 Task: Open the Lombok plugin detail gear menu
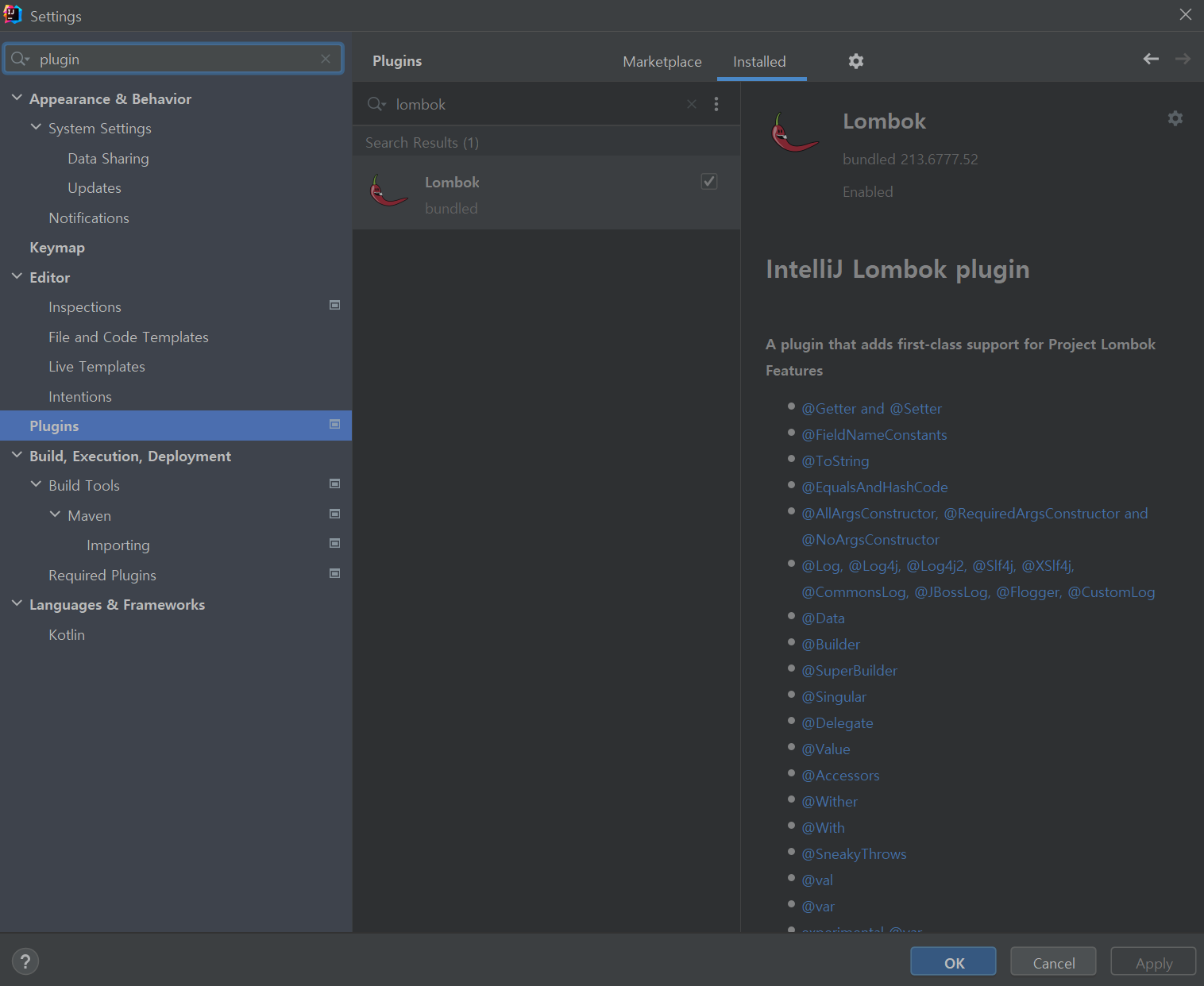pyautogui.click(x=1175, y=118)
